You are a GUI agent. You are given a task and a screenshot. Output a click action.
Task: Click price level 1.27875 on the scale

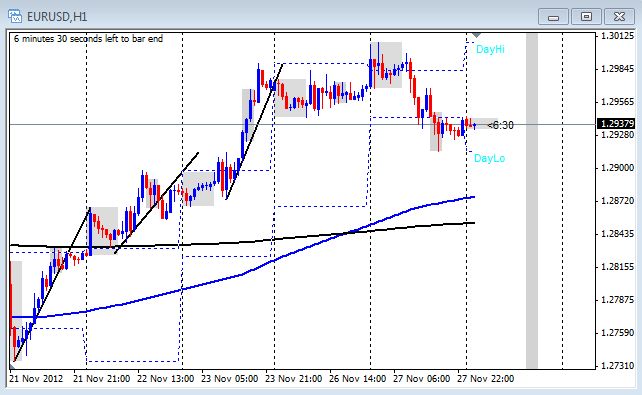point(617,300)
